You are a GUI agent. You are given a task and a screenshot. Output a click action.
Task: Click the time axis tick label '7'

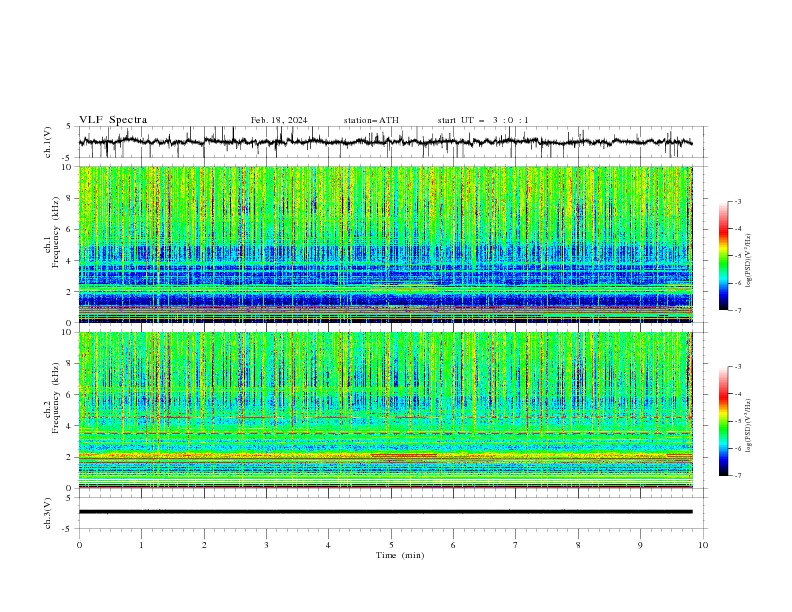click(x=516, y=545)
